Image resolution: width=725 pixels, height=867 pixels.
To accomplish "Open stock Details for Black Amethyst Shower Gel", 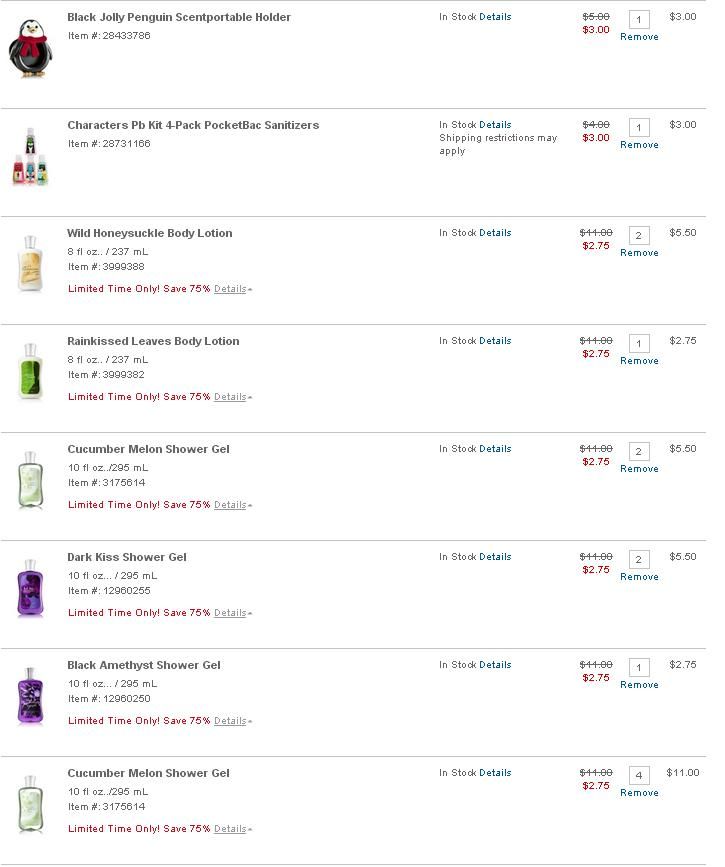I will tap(495, 665).
